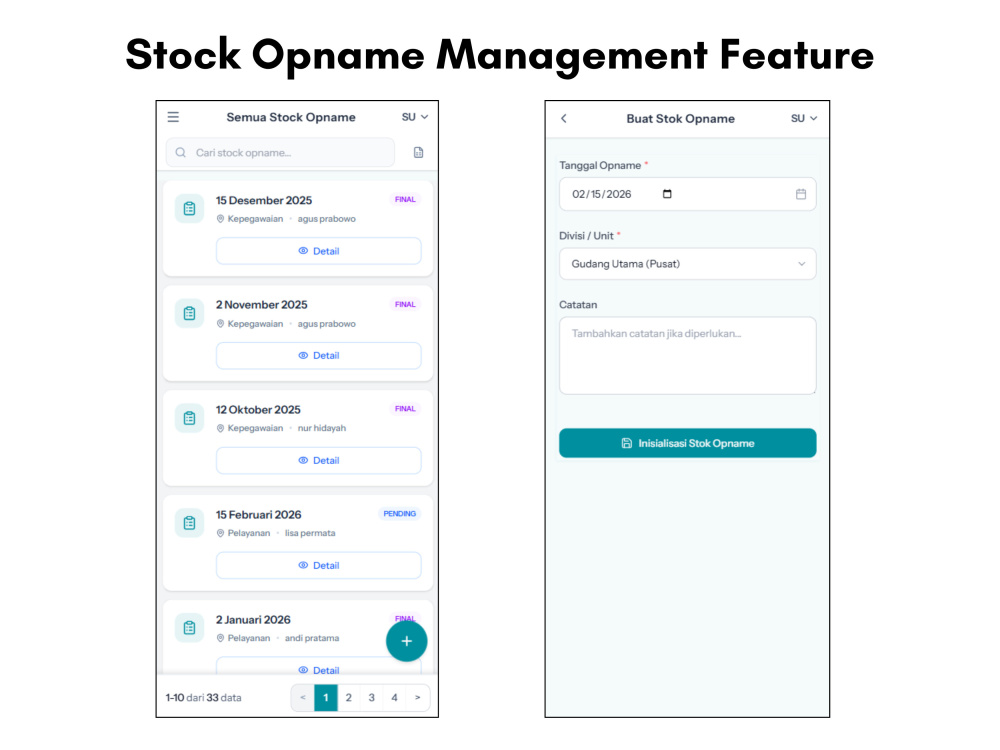Click lisa permata name text
The width and height of the screenshot is (1000, 750).
(x=310, y=533)
